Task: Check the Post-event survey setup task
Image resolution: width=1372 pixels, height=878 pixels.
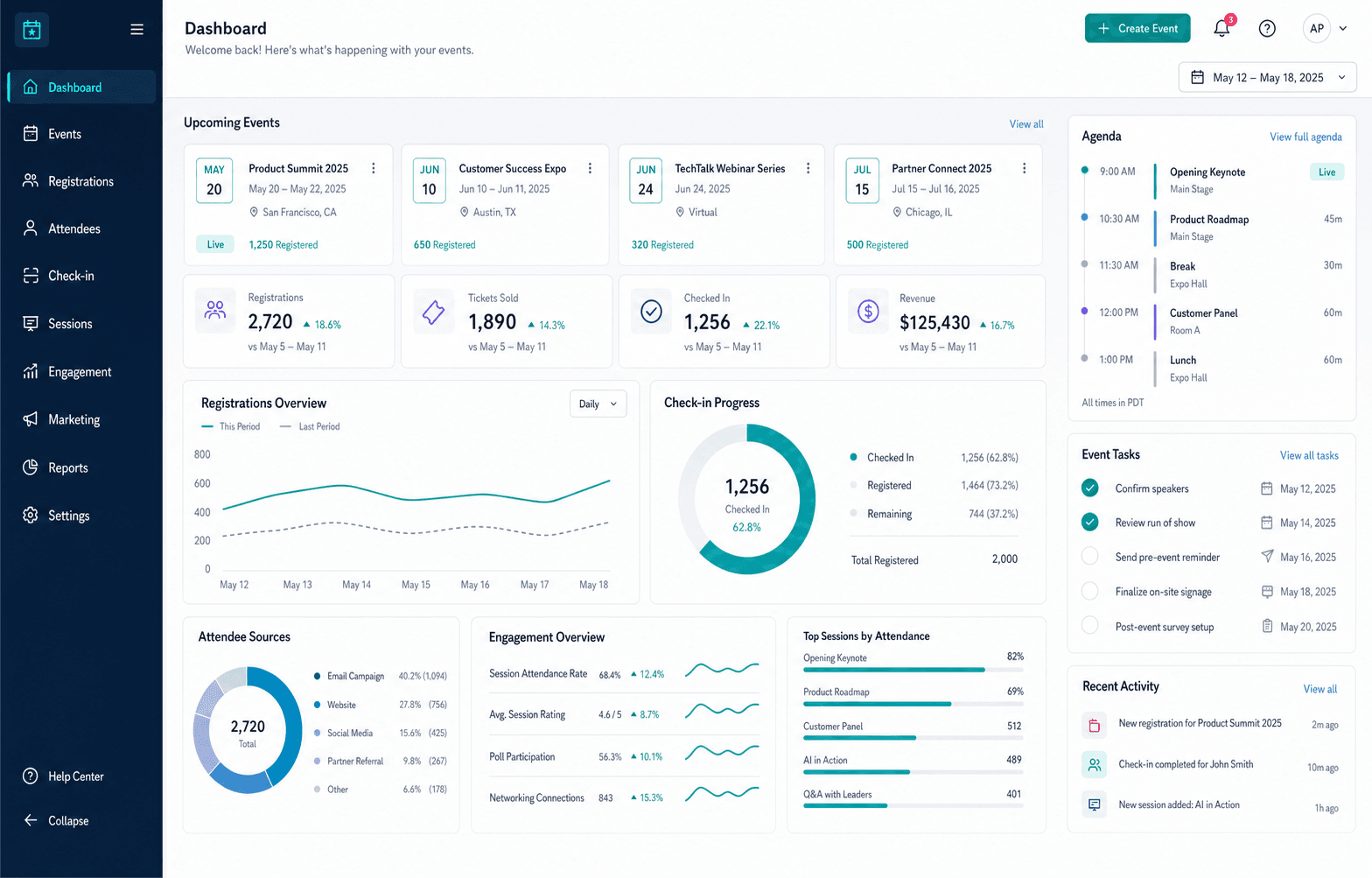Action: tap(1089, 625)
